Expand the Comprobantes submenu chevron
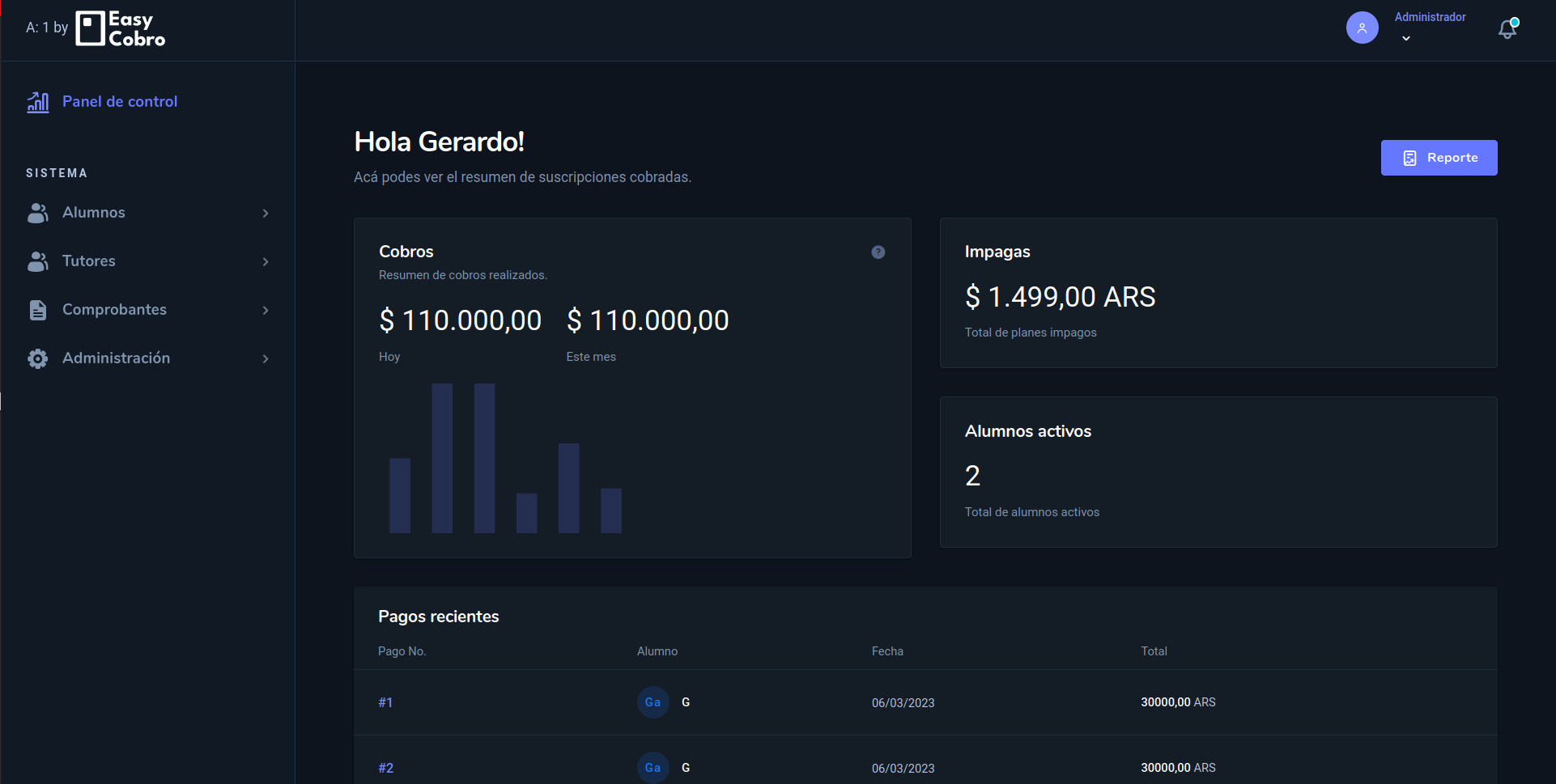The width and height of the screenshot is (1556, 784). (266, 310)
